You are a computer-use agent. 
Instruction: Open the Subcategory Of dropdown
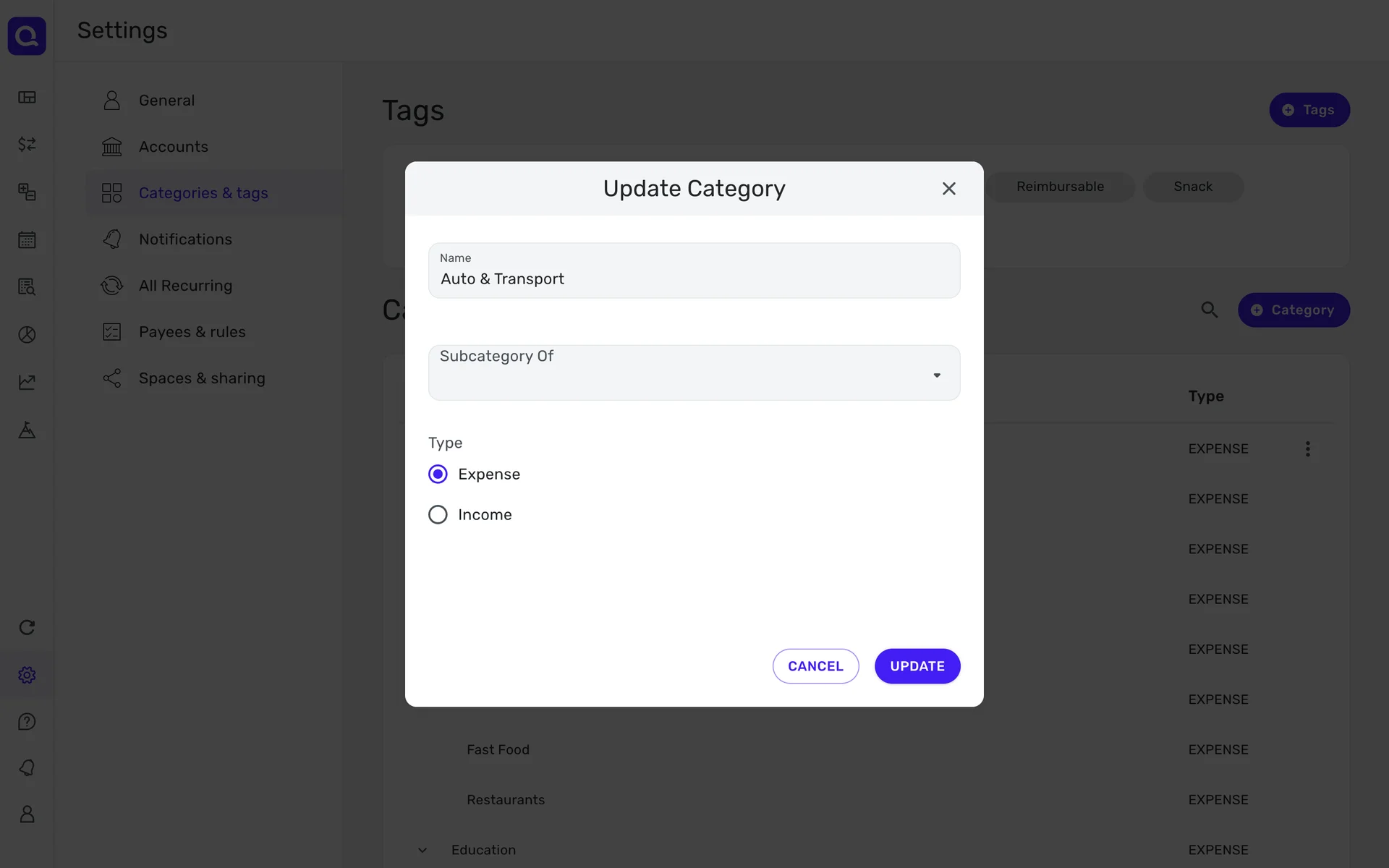coord(694,373)
